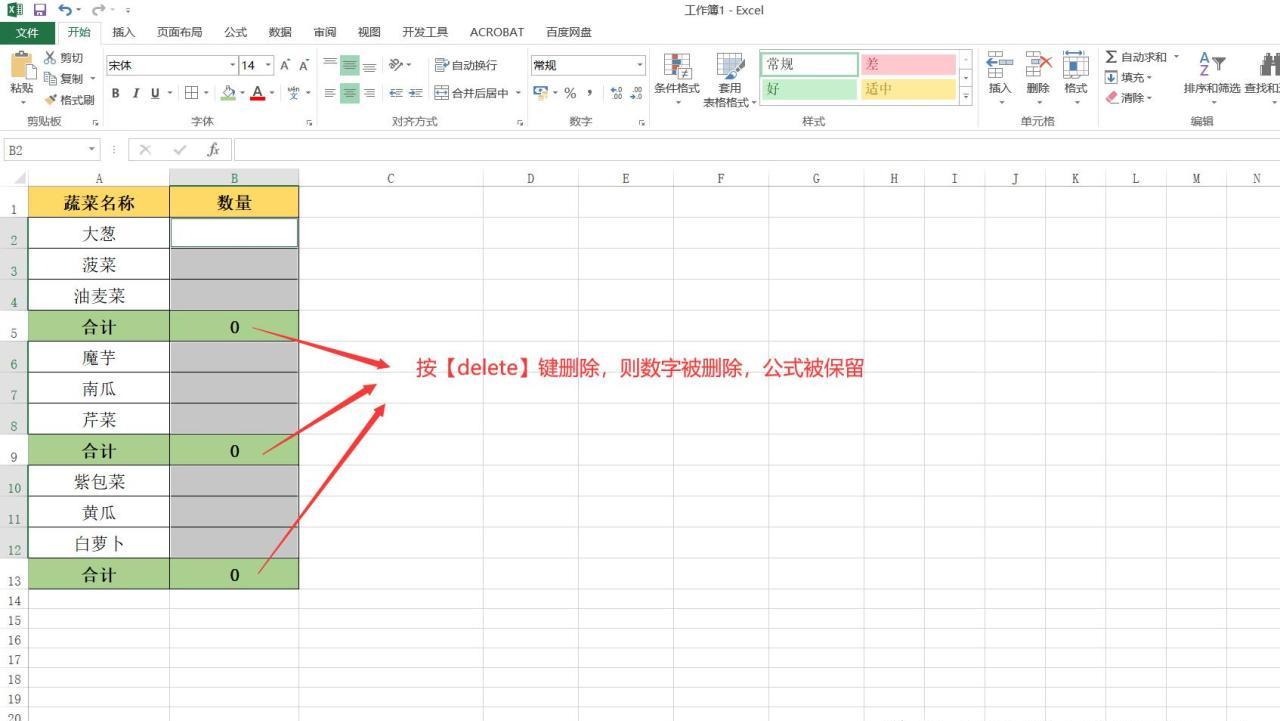
Task: Click the increase indent icon
Action: [x=416, y=93]
